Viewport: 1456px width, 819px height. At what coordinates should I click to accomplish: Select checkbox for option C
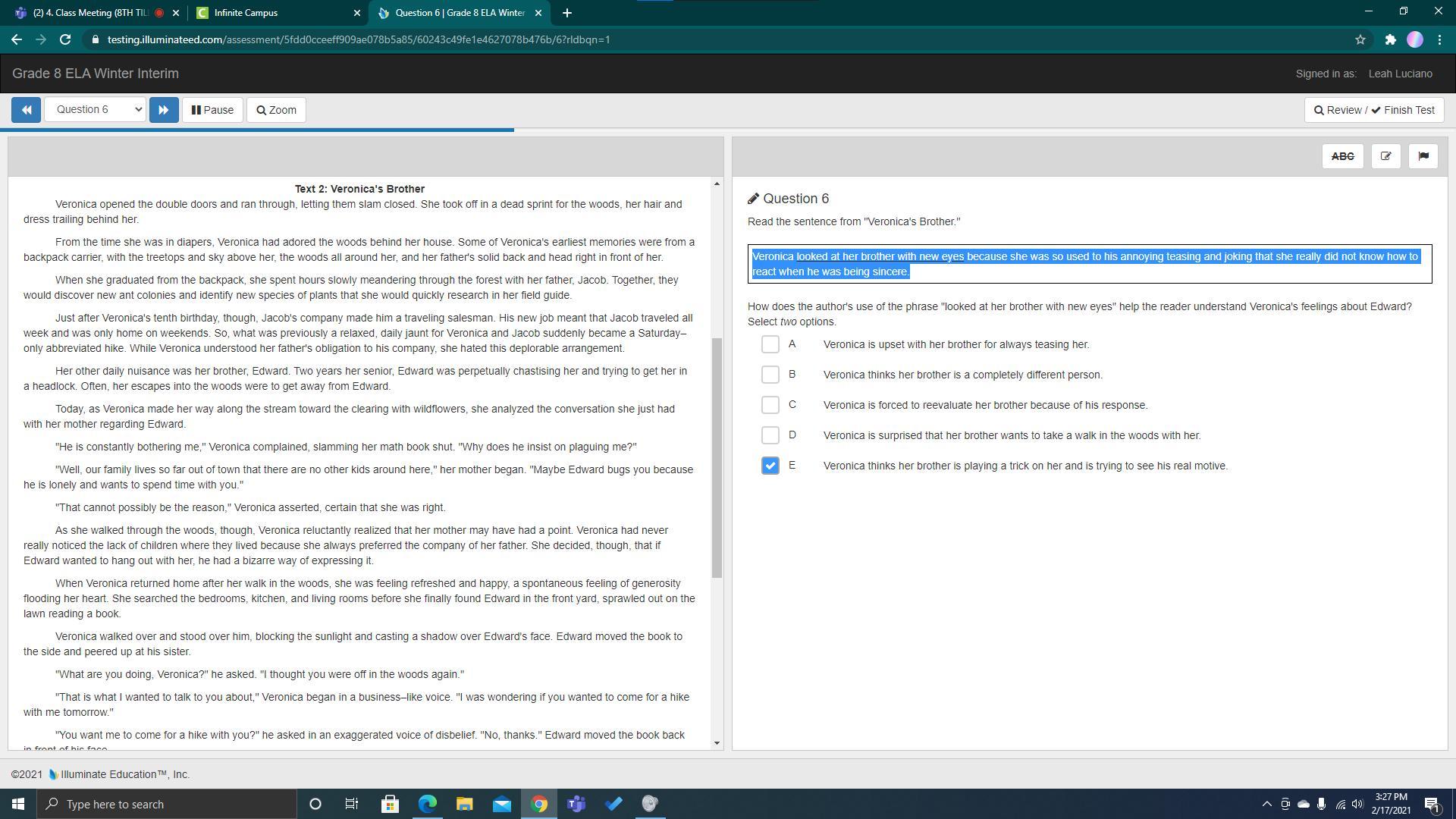(x=770, y=405)
